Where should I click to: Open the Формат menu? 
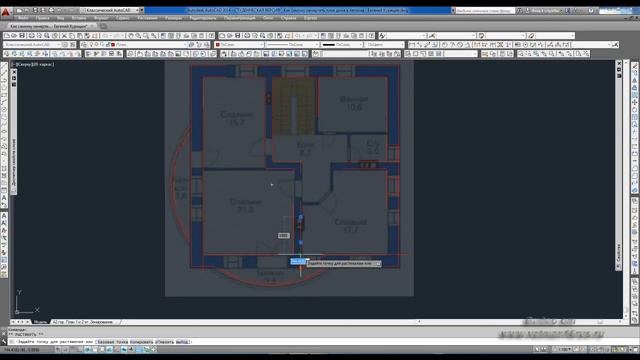pos(101,18)
